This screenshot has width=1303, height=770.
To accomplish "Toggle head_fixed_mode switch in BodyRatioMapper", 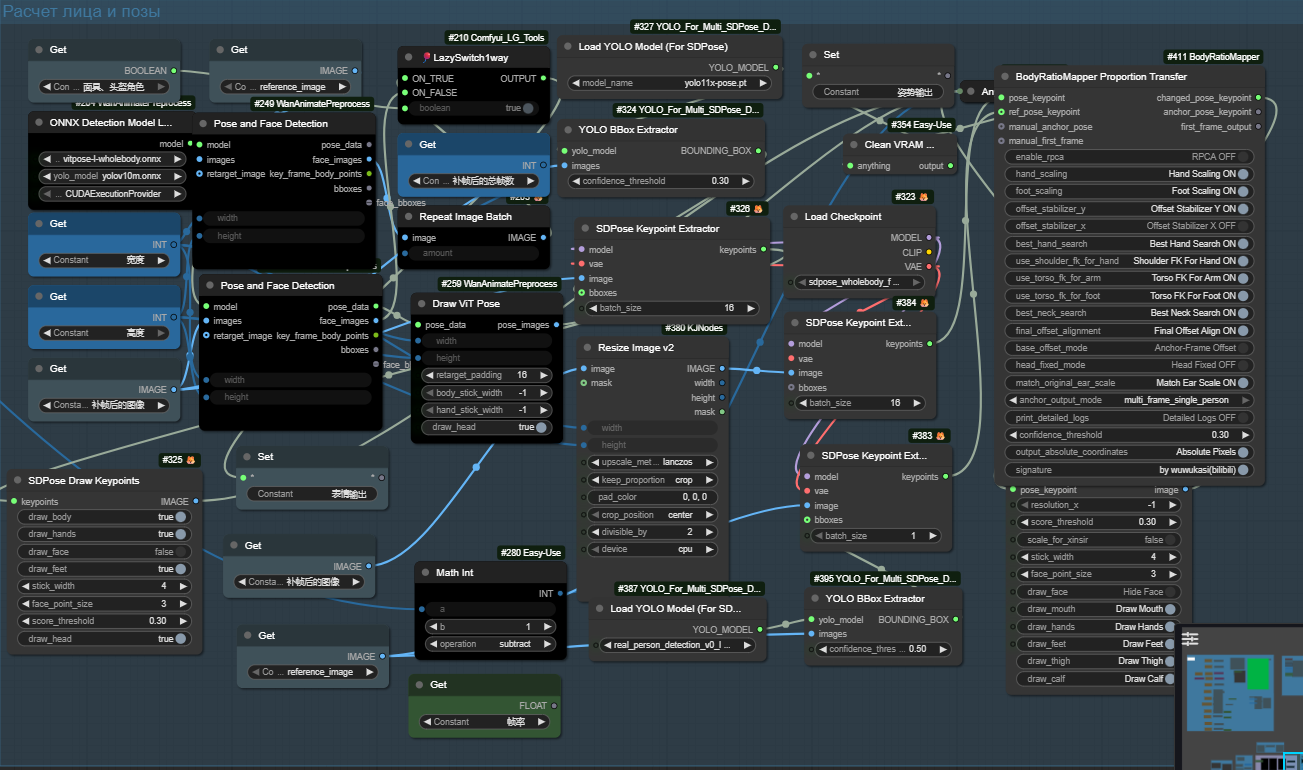I will click(x=1243, y=365).
